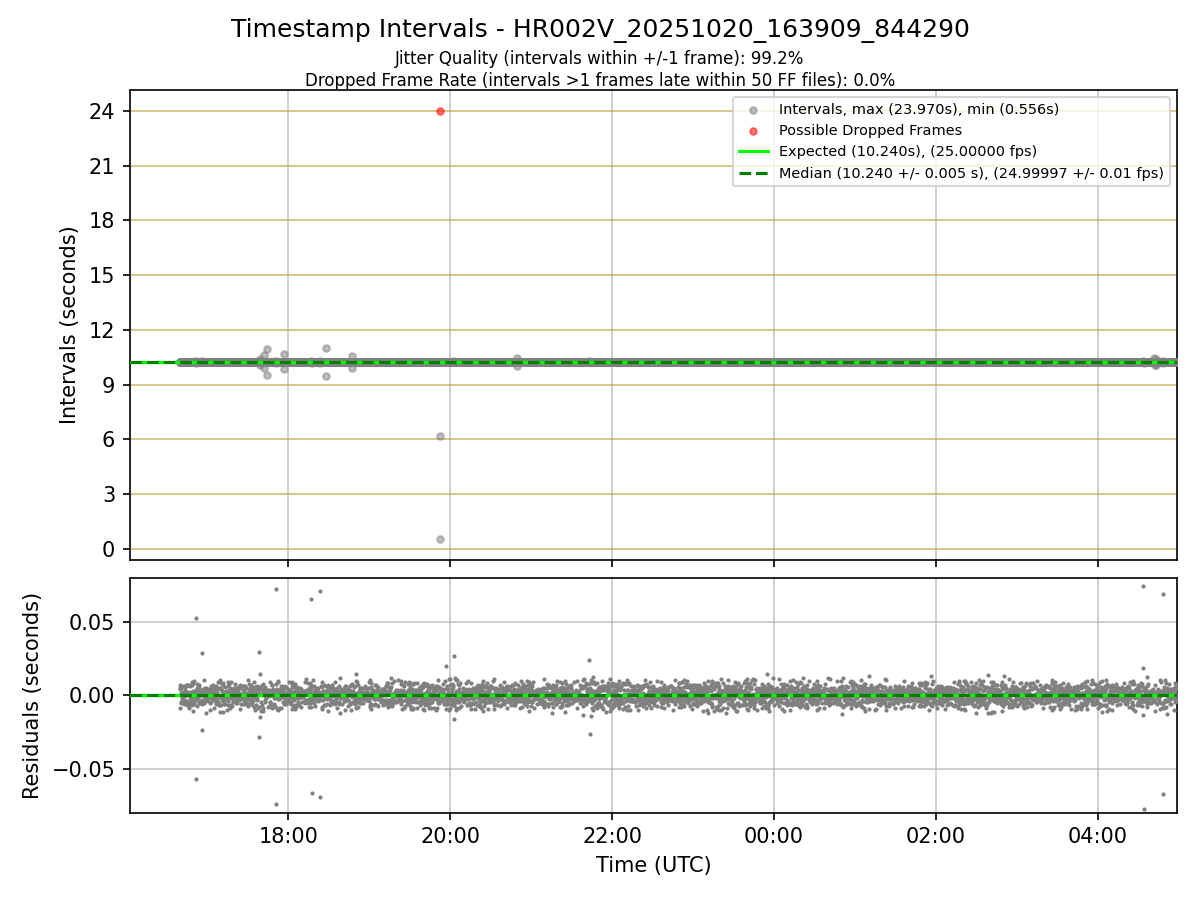Viewport: 1200px width, 900px height.
Task: Click the red possible dropped frame point at 24 seconds
Action: pyautogui.click(x=440, y=111)
